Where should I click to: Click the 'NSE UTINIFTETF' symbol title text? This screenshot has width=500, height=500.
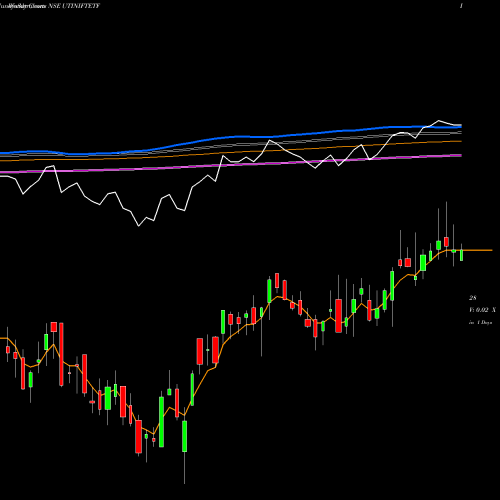pyautogui.click(x=74, y=6)
